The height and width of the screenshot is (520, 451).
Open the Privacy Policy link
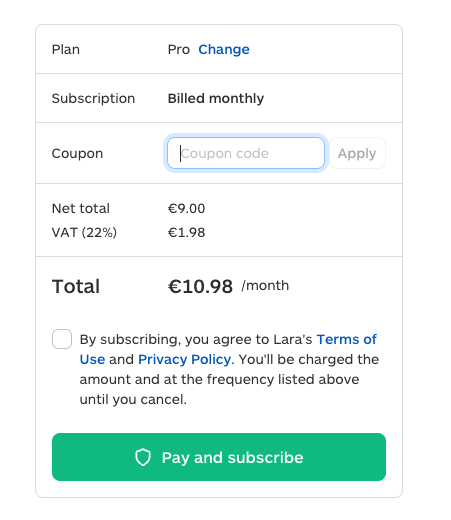point(184,359)
